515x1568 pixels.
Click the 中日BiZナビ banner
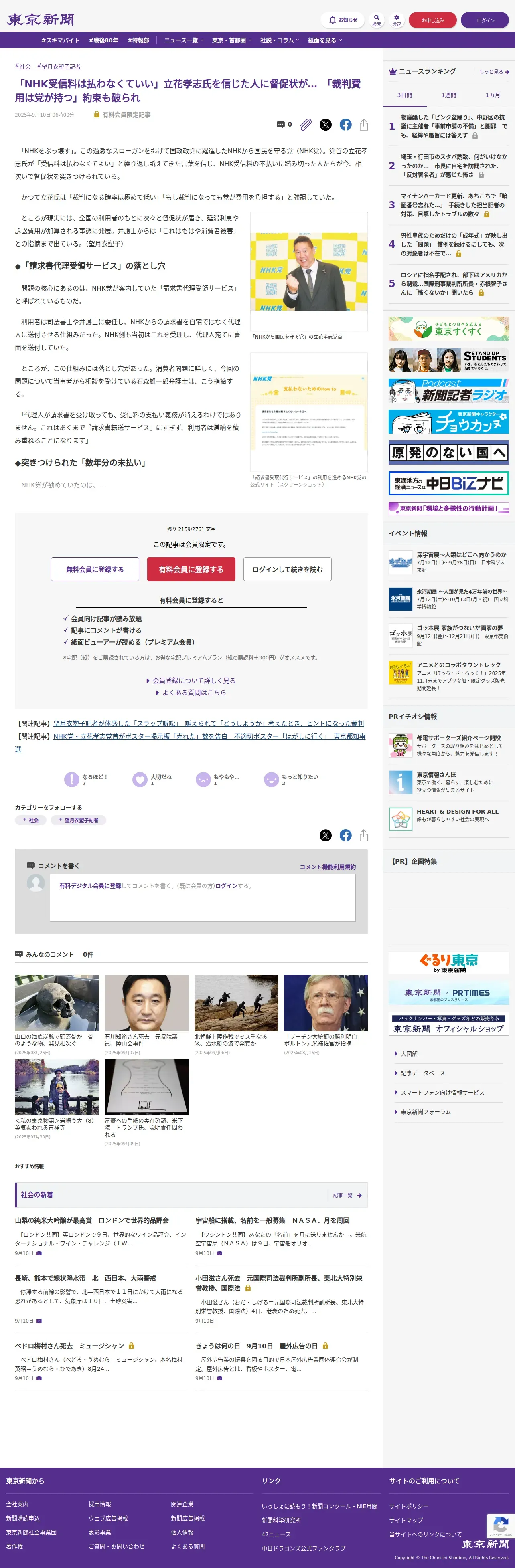[x=448, y=483]
